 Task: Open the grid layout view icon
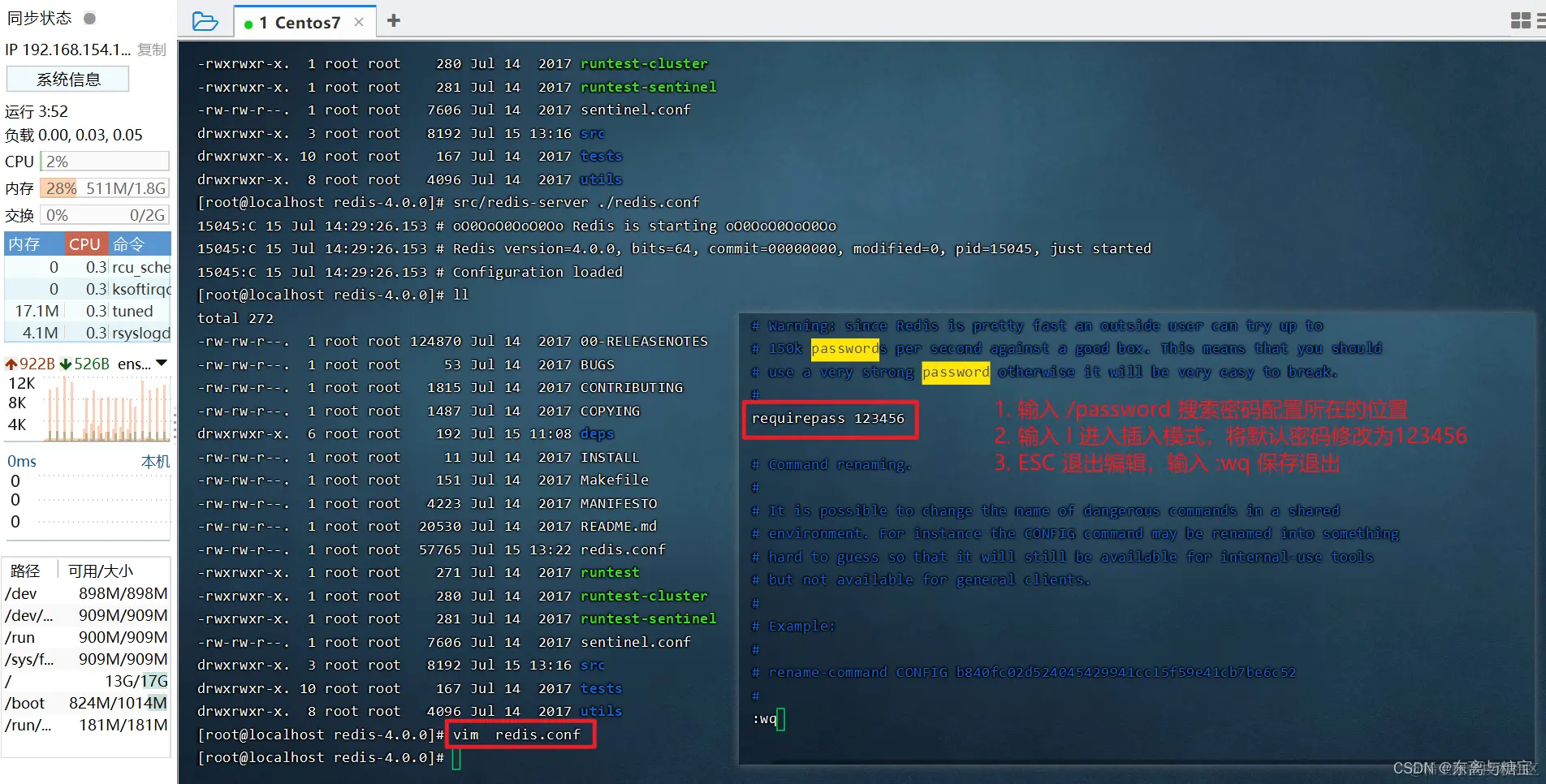(1520, 20)
